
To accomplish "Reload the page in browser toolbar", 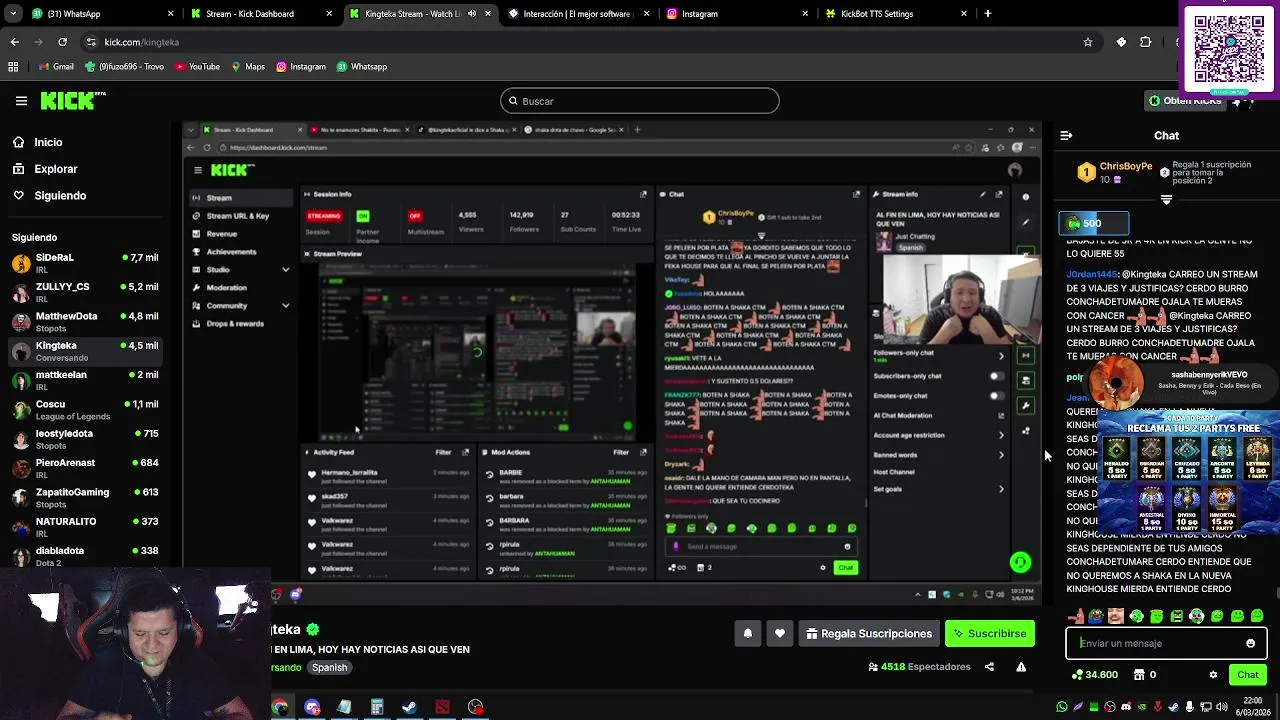I will pyautogui.click(x=62, y=42).
